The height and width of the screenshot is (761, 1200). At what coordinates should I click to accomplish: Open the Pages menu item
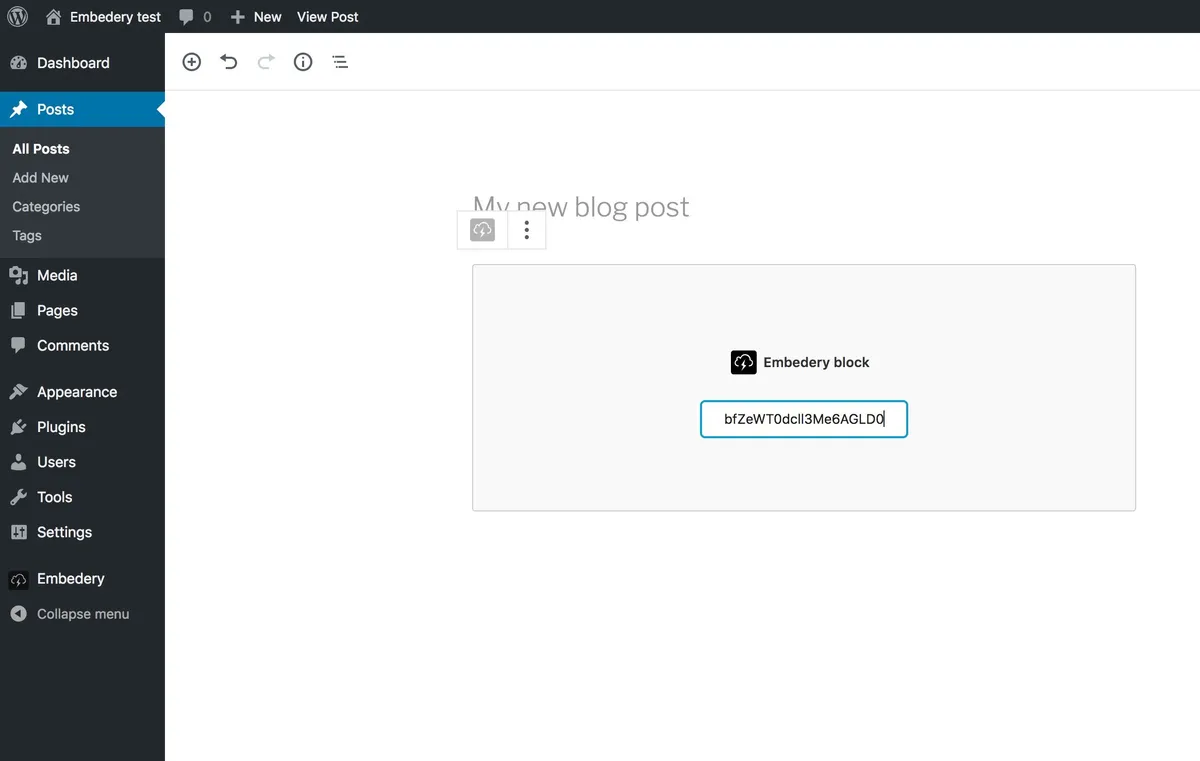(x=82, y=310)
